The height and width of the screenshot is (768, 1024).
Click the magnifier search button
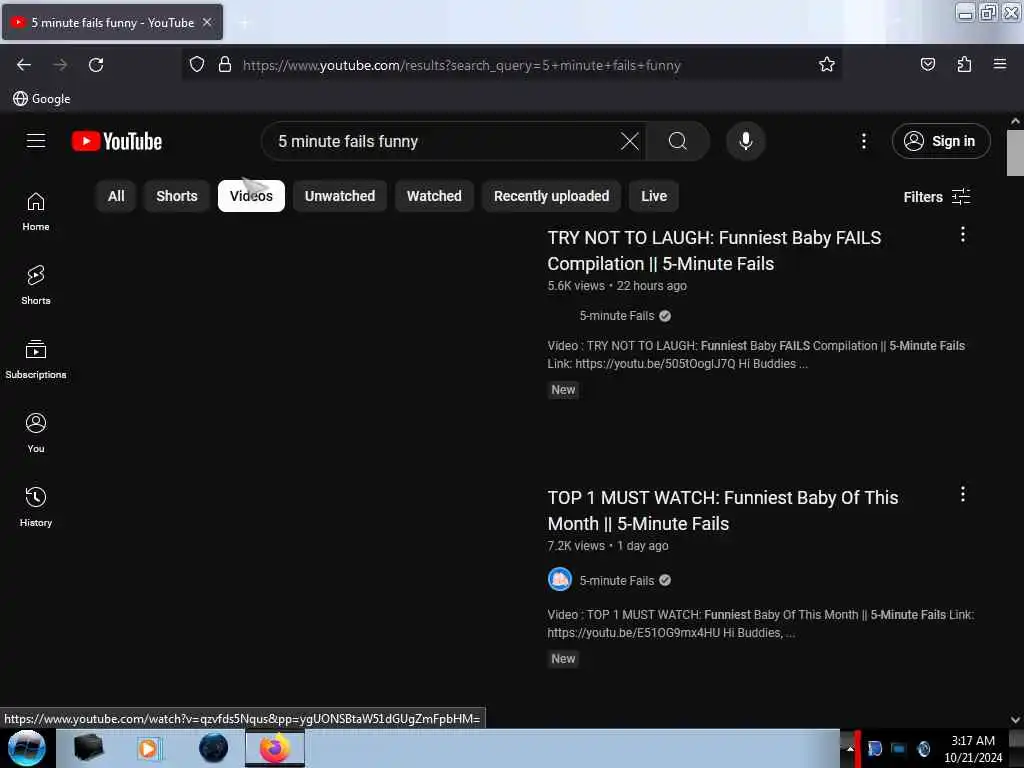[x=677, y=141]
